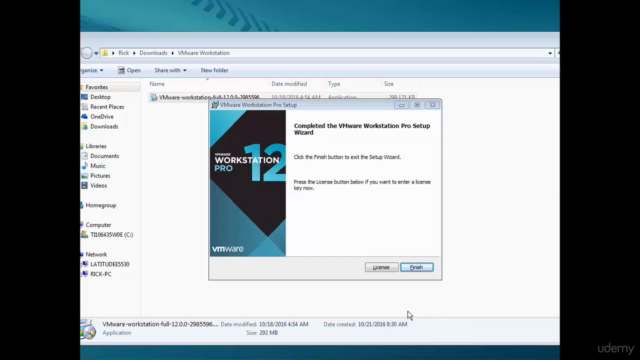
Task: Click Downloads in the address breadcrumb
Action: pos(153,53)
